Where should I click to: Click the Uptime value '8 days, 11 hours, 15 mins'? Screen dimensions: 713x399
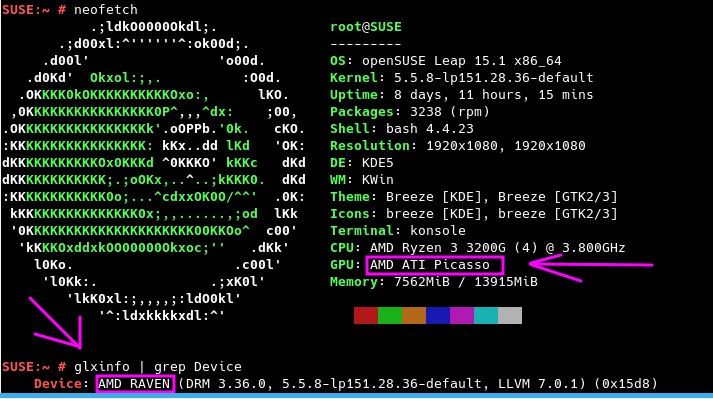[493, 95]
